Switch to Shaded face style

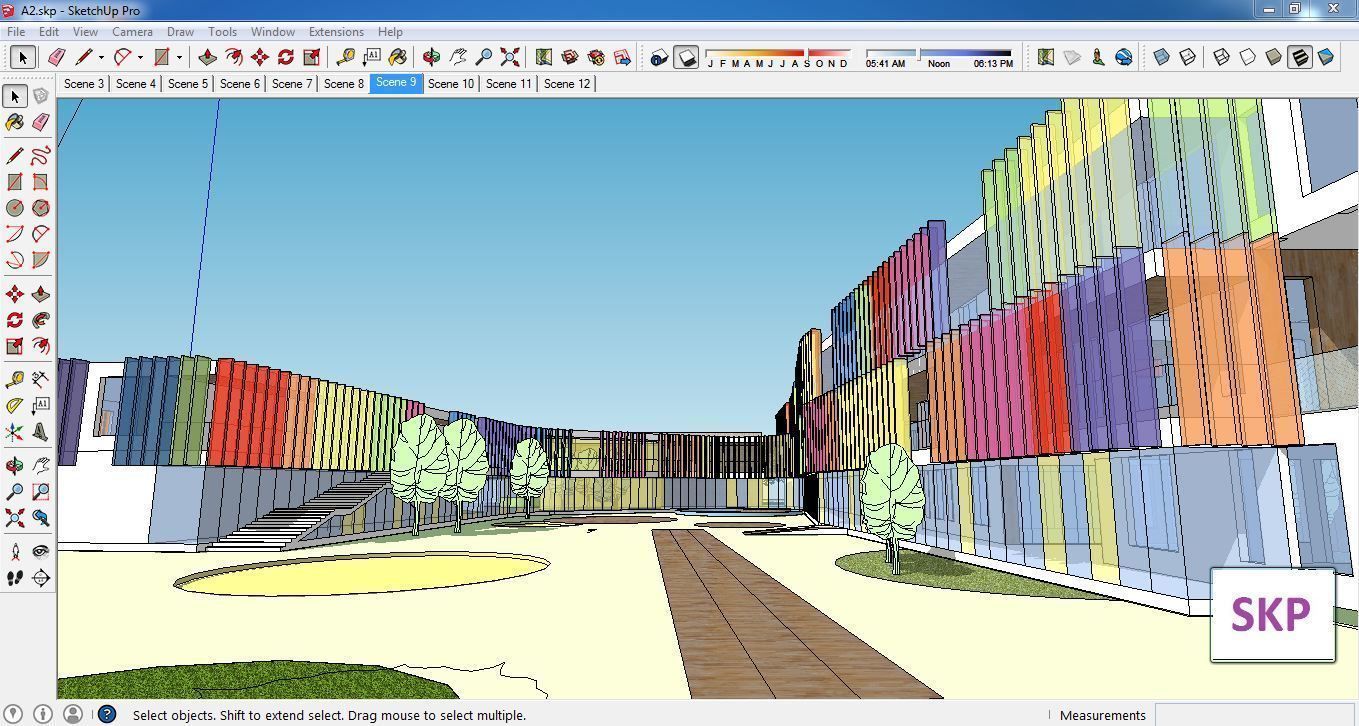[1274, 57]
